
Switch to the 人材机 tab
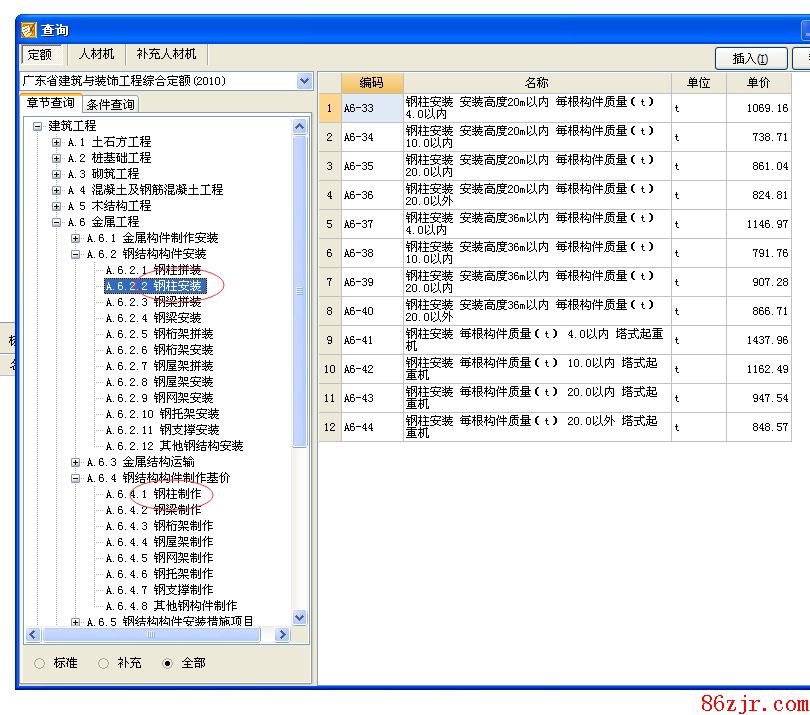pyautogui.click(x=96, y=54)
